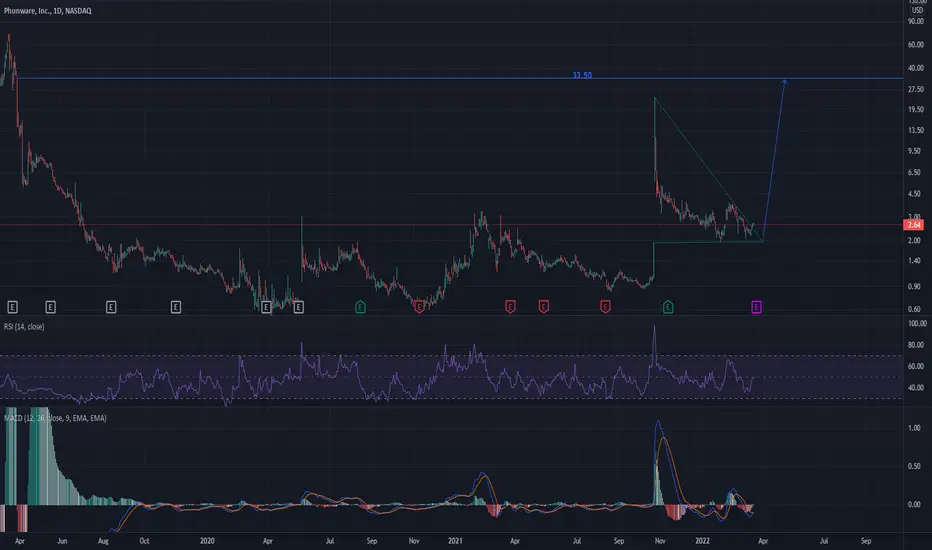Click the USD currency label on price axis
Screen dimensions: 932x550
(917, 10)
